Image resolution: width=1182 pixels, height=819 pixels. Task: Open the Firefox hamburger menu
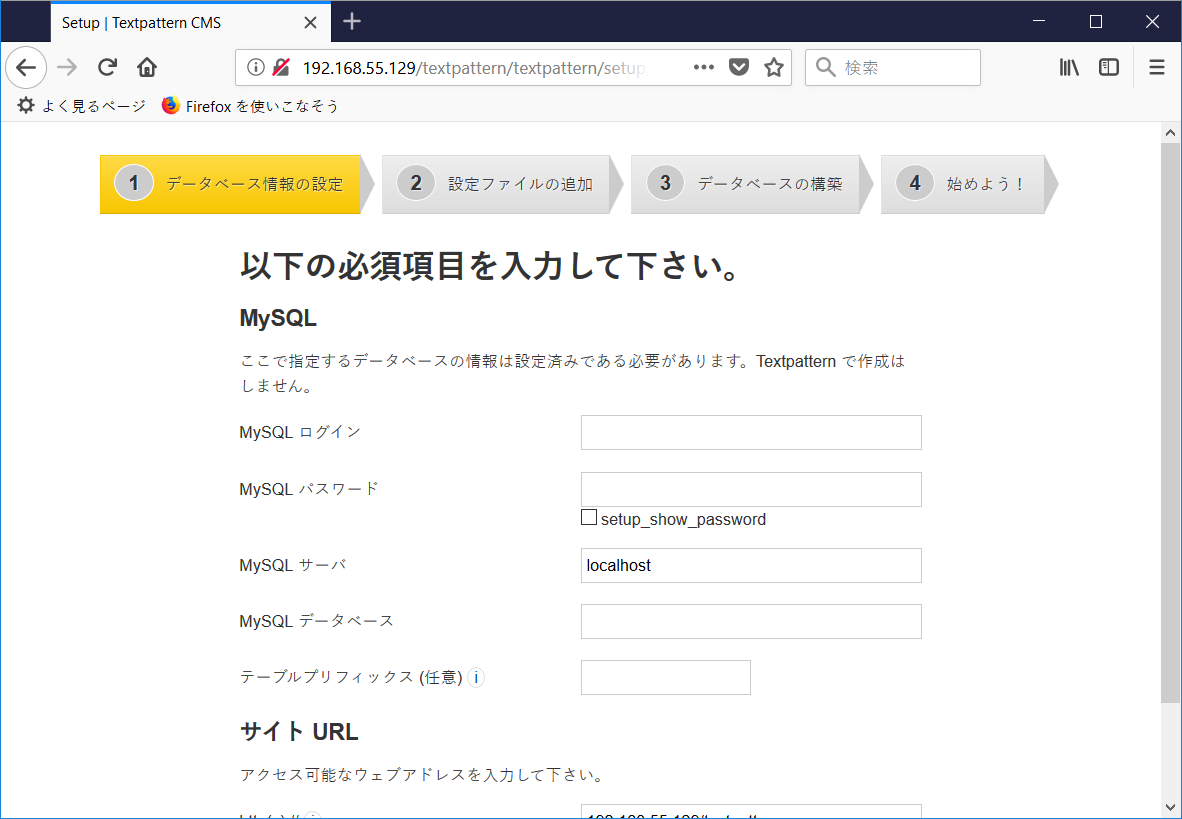click(1156, 67)
